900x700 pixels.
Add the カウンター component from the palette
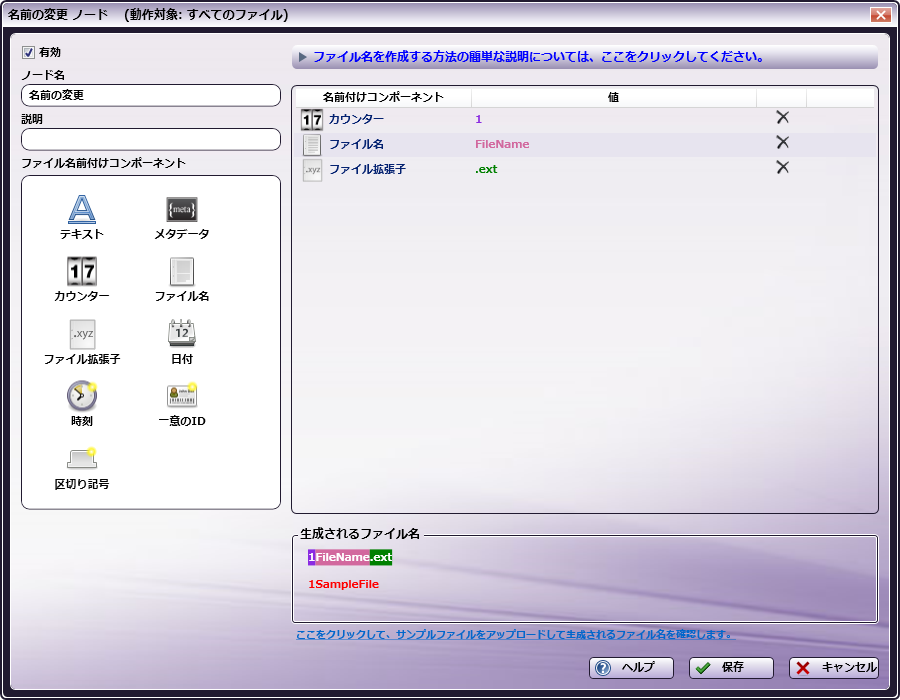82,271
